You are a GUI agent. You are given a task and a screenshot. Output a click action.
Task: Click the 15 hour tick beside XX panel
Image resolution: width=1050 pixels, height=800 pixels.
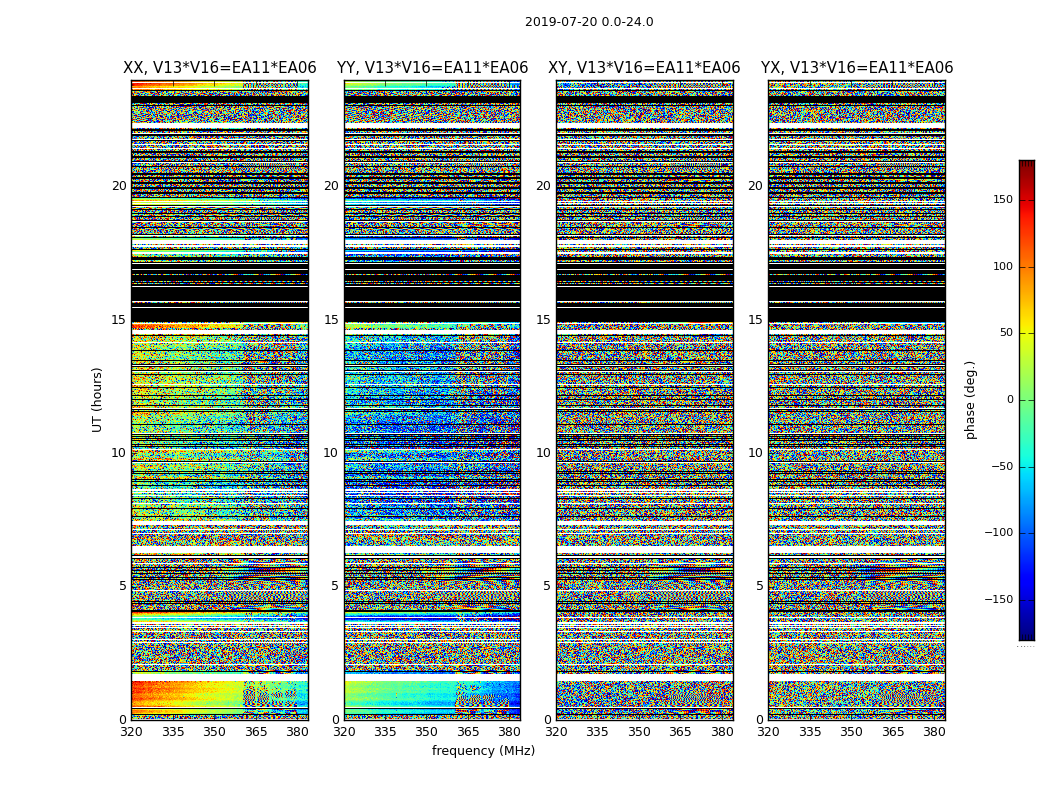(119, 320)
